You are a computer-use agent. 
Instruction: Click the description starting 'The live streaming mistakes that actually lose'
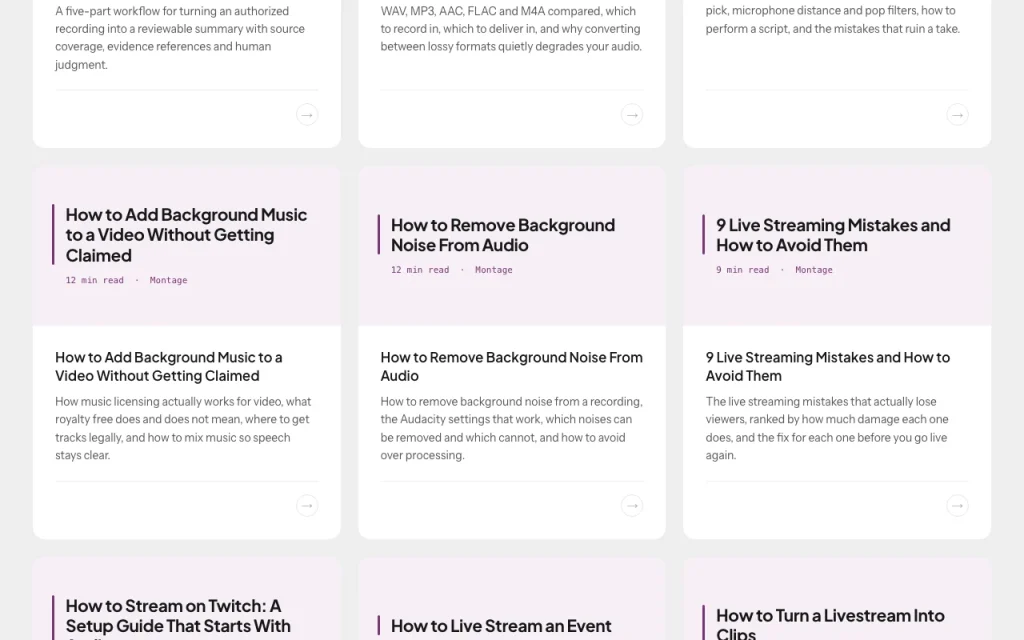pos(827,428)
